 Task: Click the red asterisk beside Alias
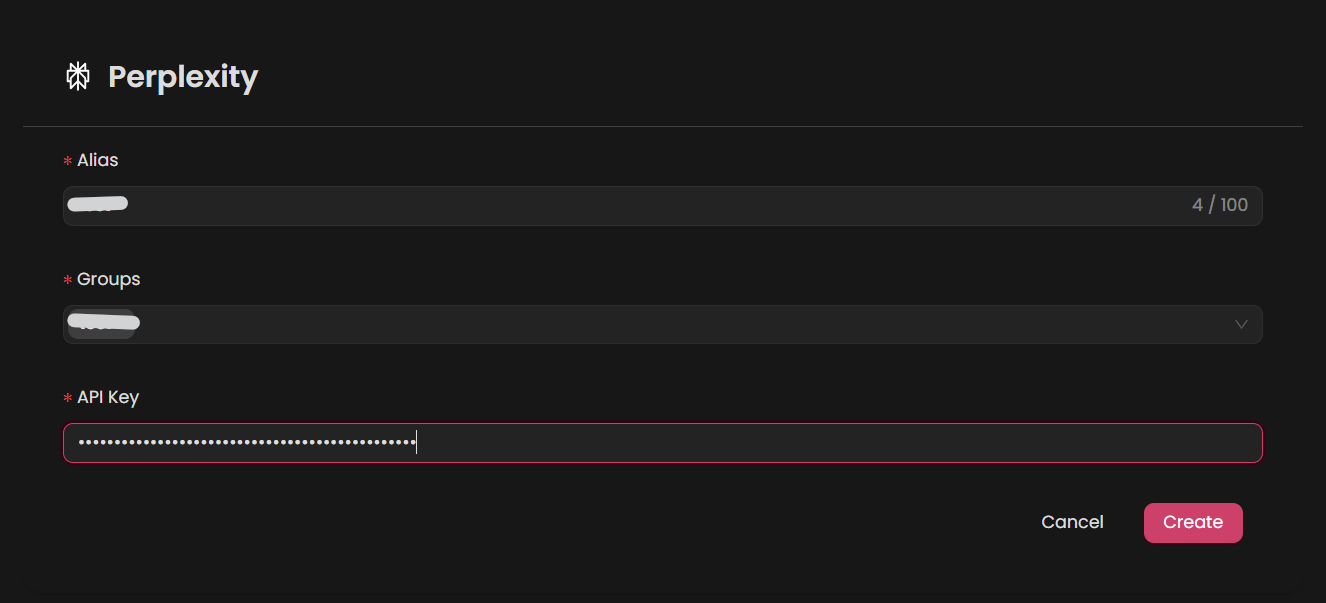[x=67, y=160]
